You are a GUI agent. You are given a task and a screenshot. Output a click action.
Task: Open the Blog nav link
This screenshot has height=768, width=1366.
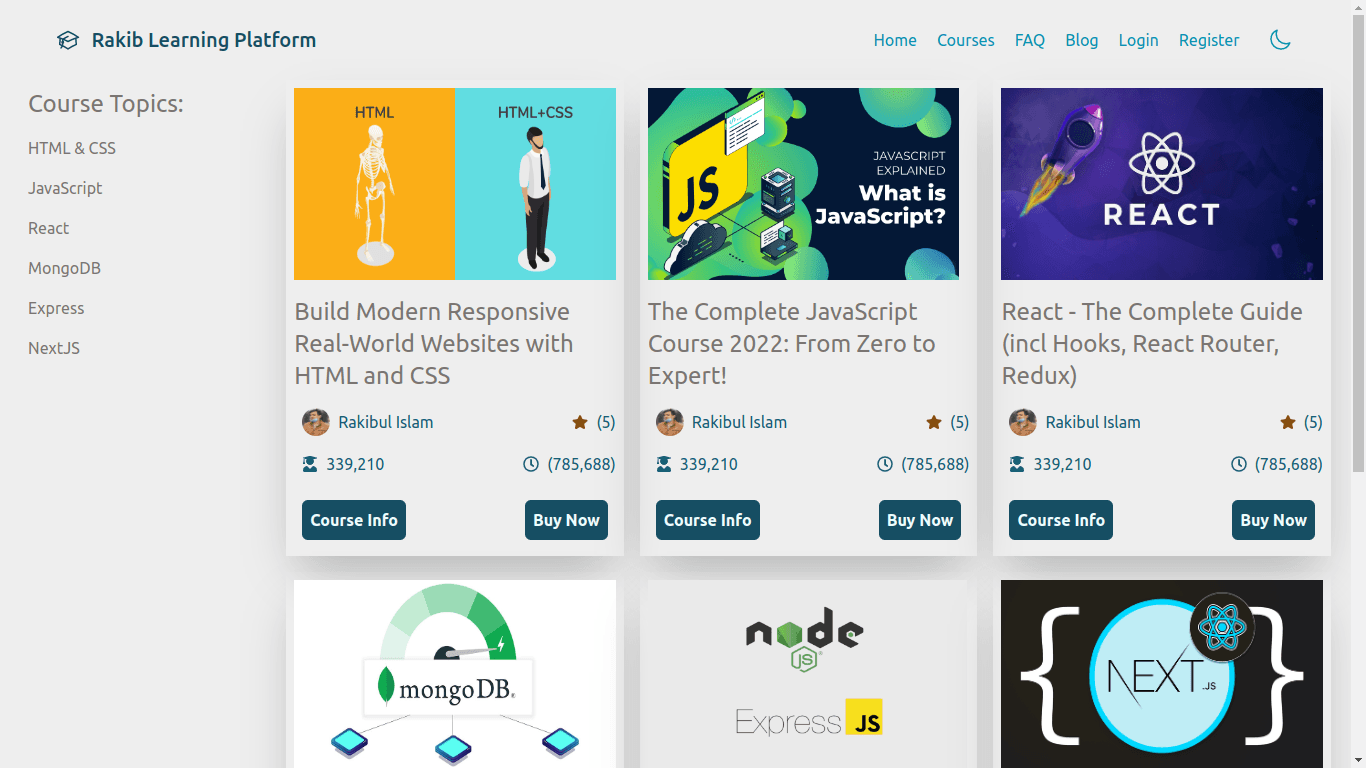tap(1082, 40)
